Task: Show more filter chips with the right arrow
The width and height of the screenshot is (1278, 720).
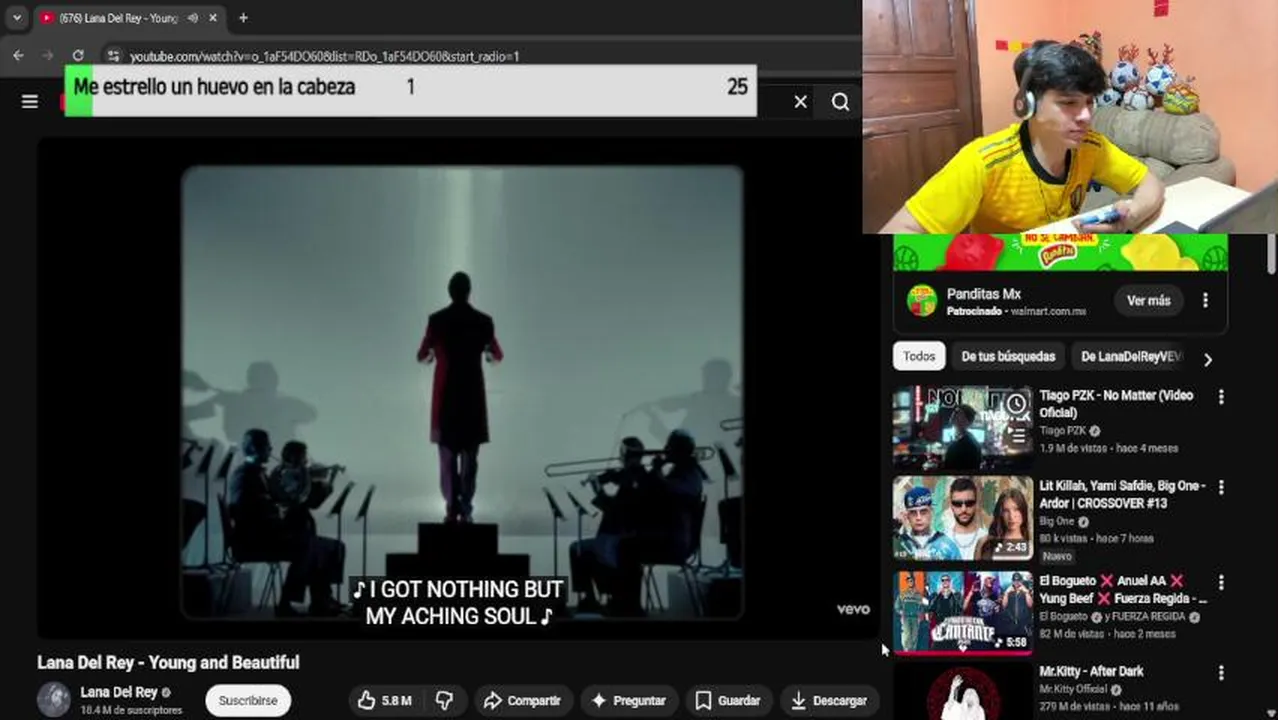Action: coord(1207,359)
